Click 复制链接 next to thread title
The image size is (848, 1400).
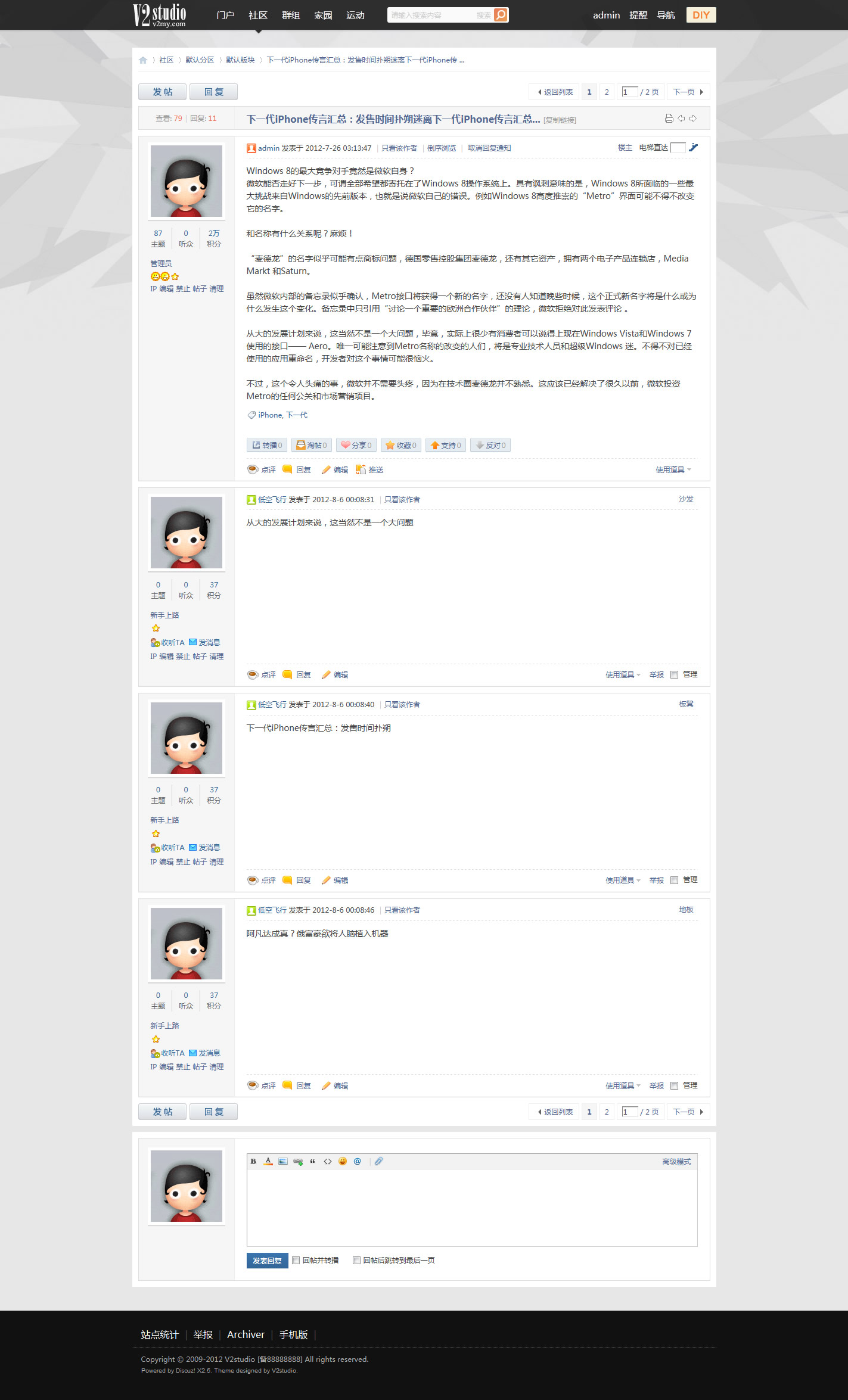pyautogui.click(x=560, y=120)
